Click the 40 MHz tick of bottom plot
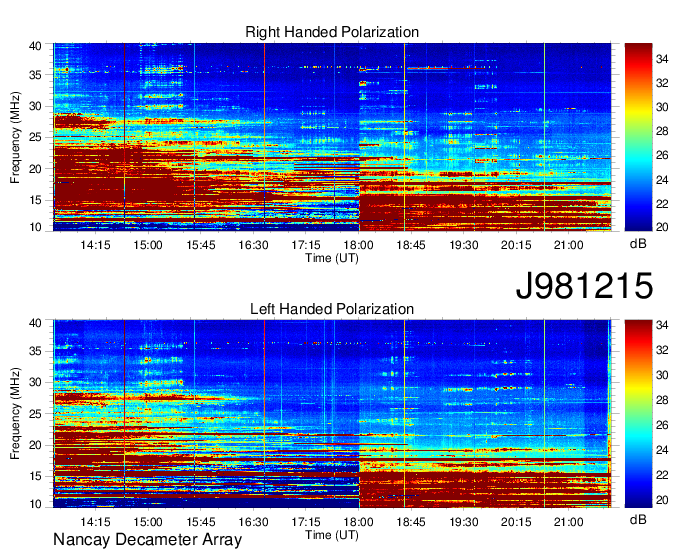Viewport: 680px width, 552px height. click(35, 323)
